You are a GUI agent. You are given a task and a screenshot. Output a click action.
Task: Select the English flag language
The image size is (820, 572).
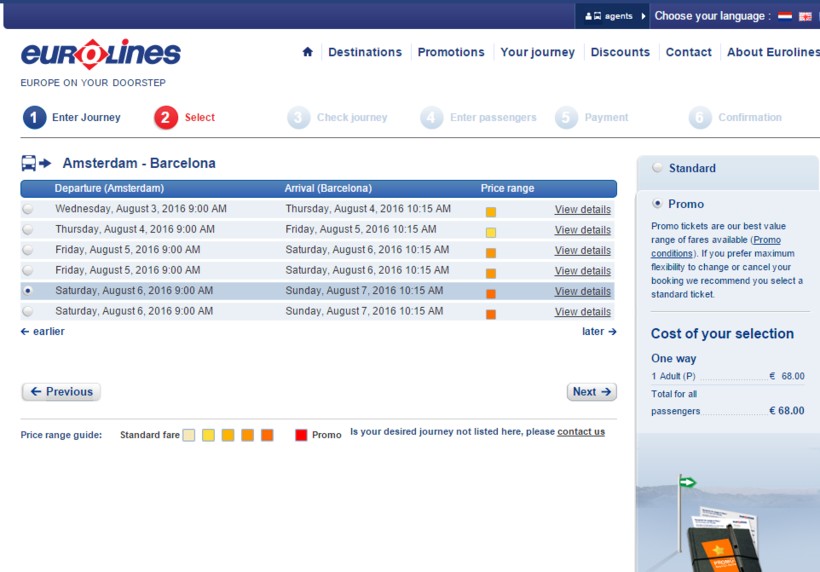805,16
